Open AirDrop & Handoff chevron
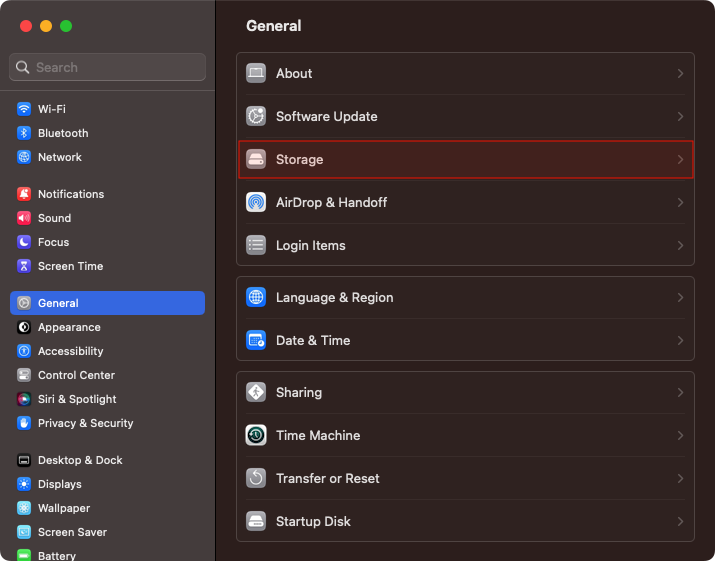Image resolution: width=715 pixels, height=561 pixels. pos(680,202)
